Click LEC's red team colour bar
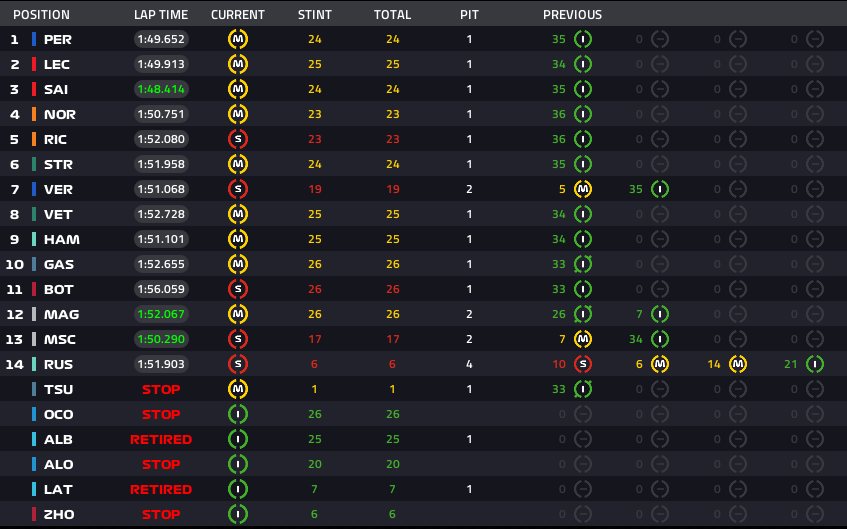The image size is (847, 529). (x=34, y=64)
